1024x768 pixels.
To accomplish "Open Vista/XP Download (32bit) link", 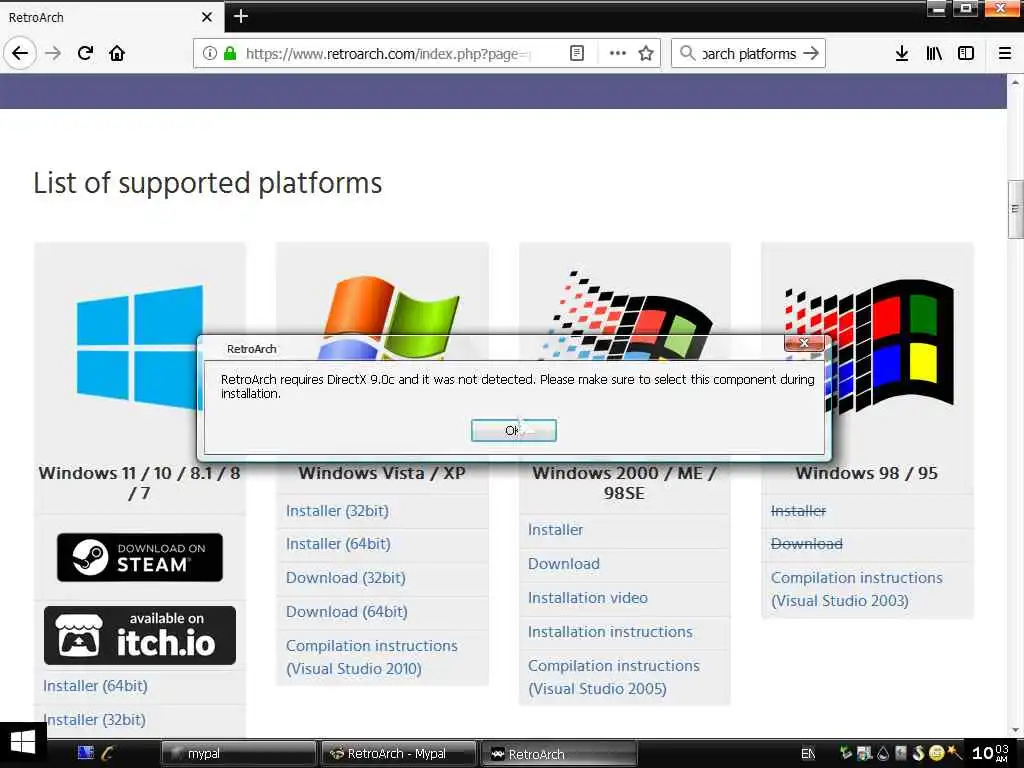I will click(345, 578).
